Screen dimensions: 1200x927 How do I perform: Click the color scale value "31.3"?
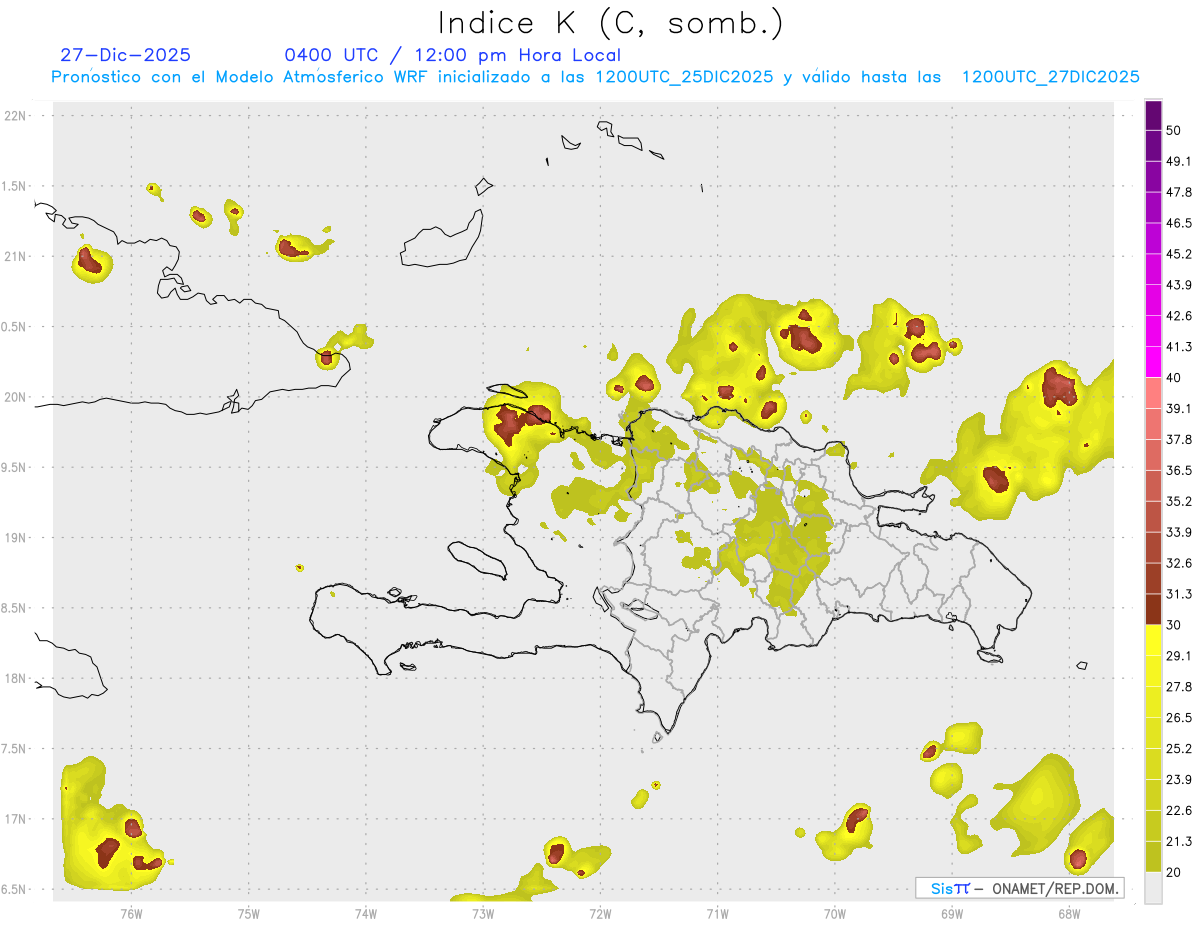1178,594
